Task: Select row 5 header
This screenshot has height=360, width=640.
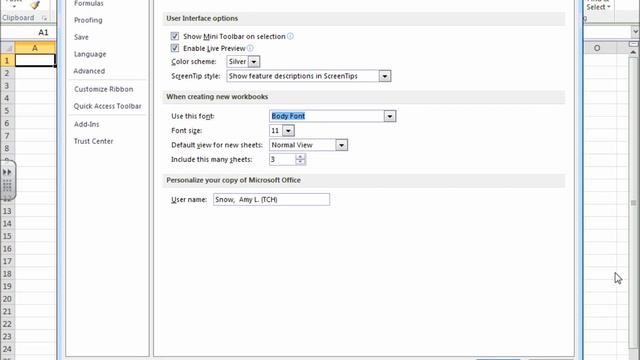Action: tap(7, 111)
